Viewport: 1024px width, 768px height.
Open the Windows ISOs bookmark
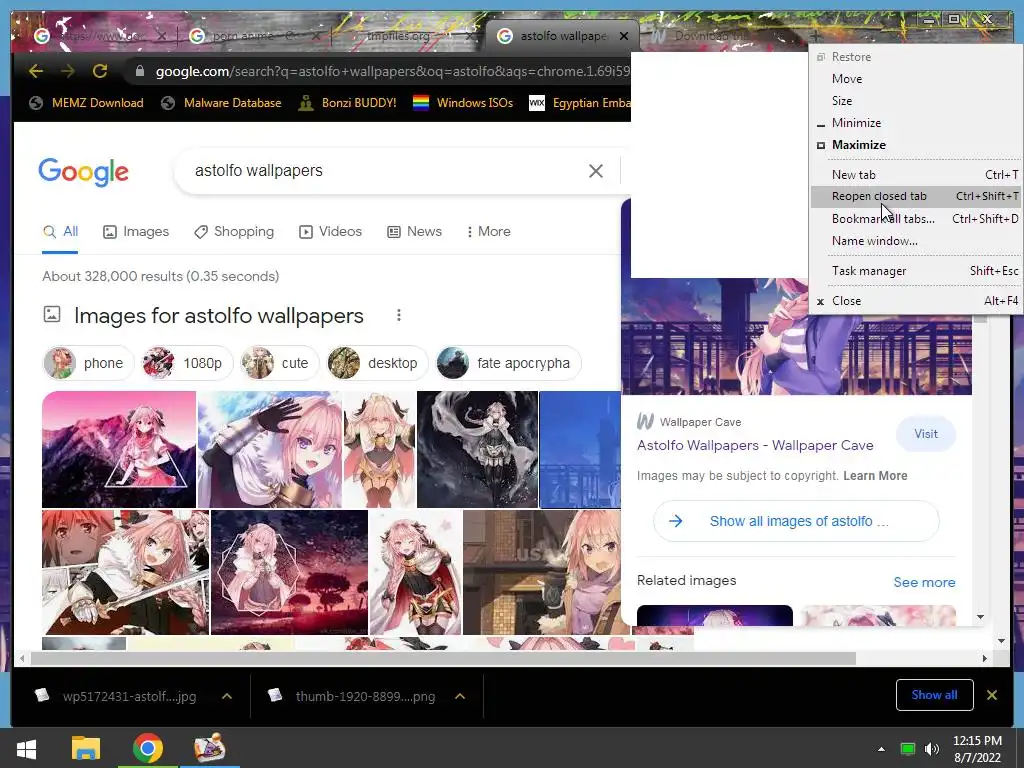463,103
